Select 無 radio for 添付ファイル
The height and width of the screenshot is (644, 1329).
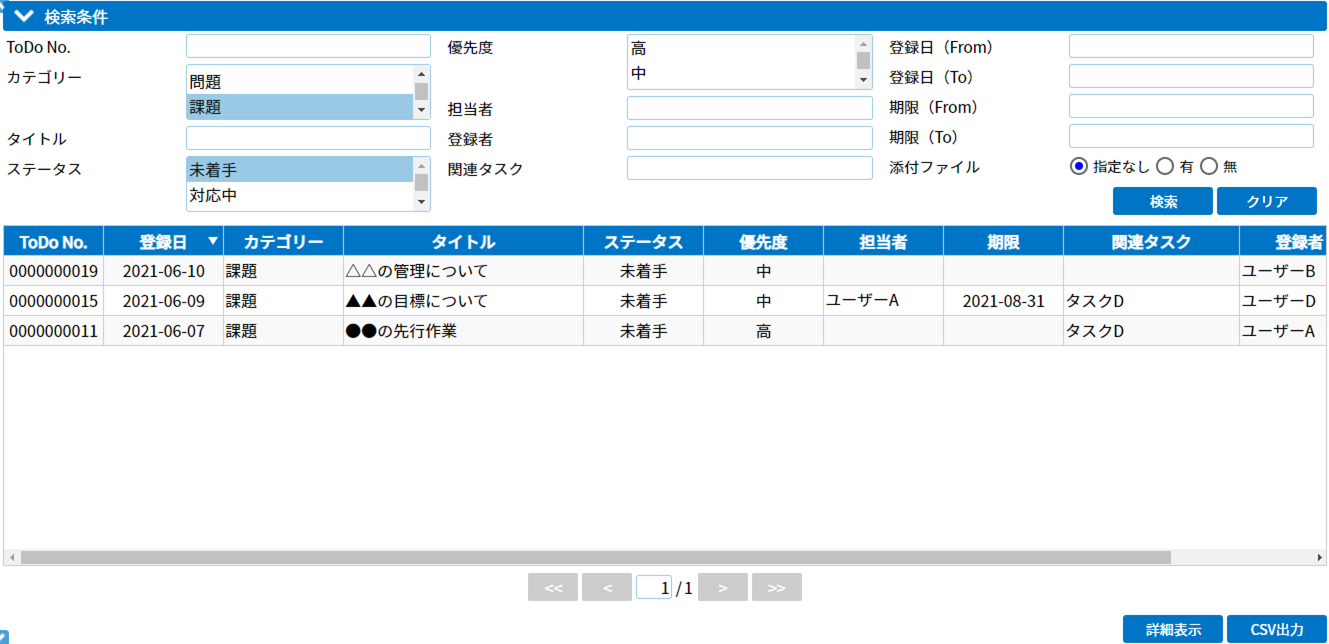pos(1209,167)
